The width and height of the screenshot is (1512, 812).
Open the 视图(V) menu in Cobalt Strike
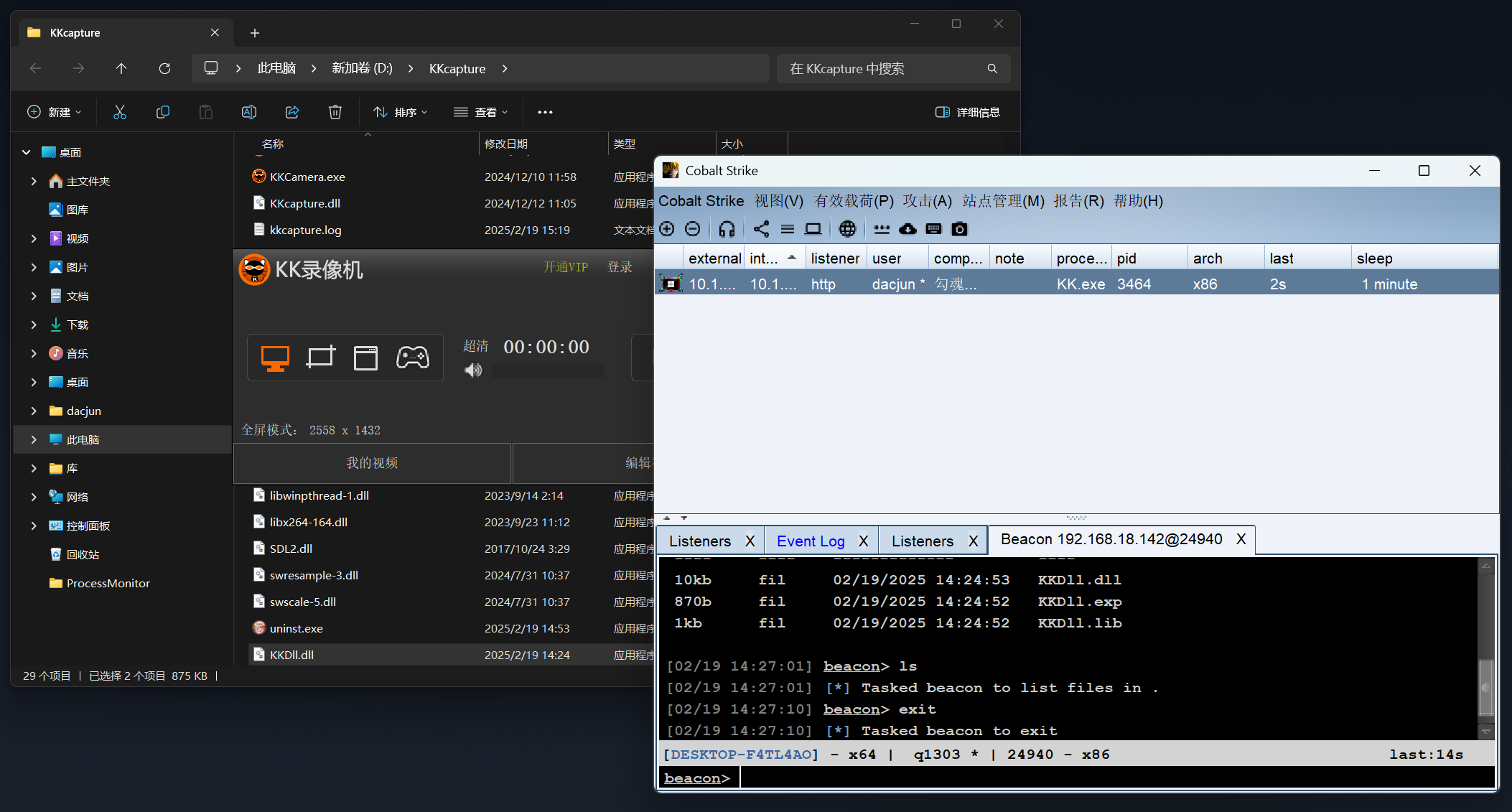[778, 201]
